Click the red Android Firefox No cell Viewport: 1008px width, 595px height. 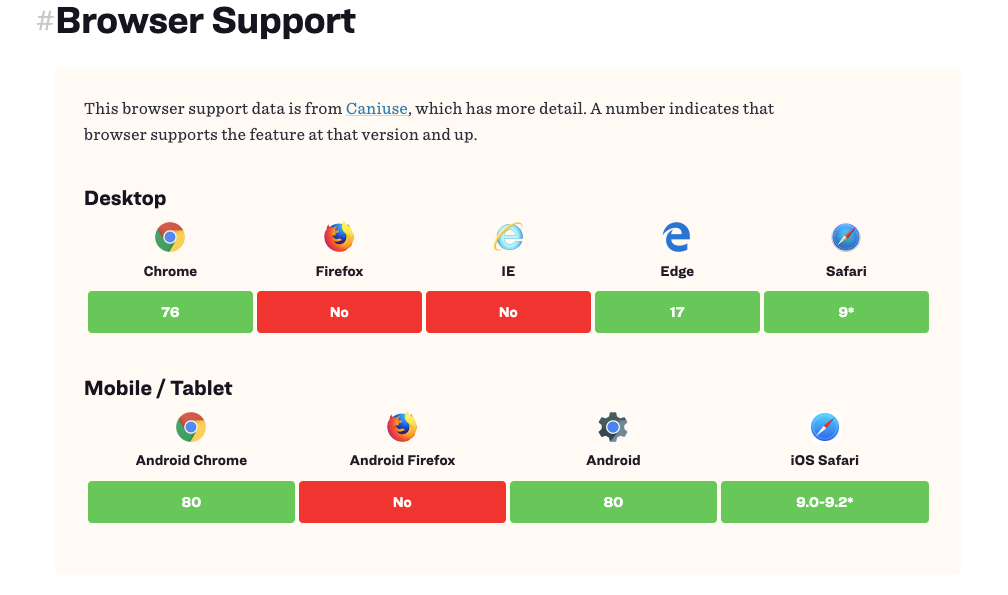click(402, 502)
